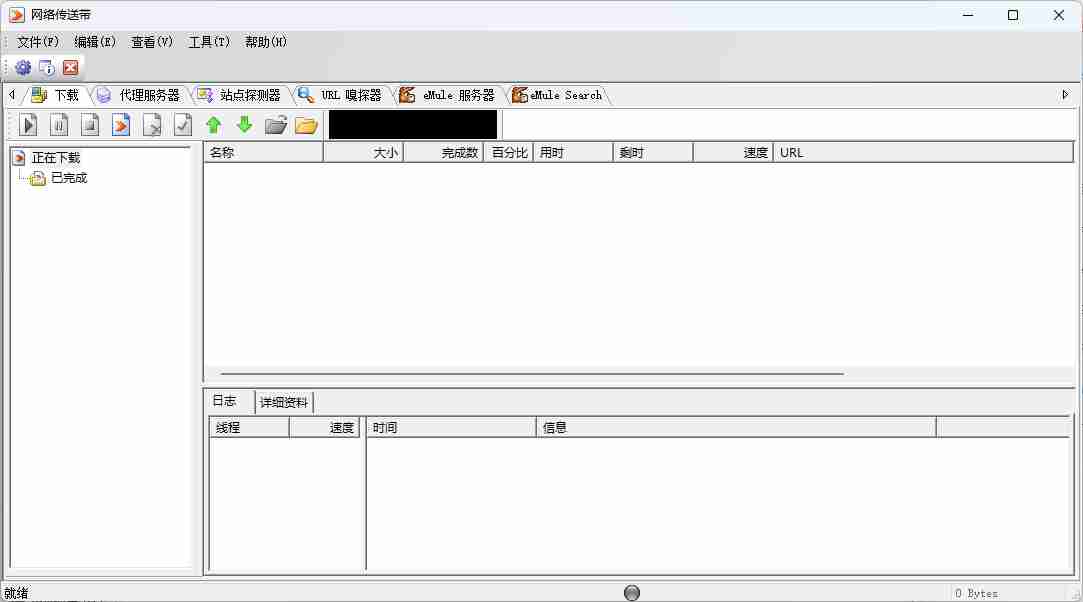
Task: Switch to the eMule Search tab
Action: click(565, 95)
